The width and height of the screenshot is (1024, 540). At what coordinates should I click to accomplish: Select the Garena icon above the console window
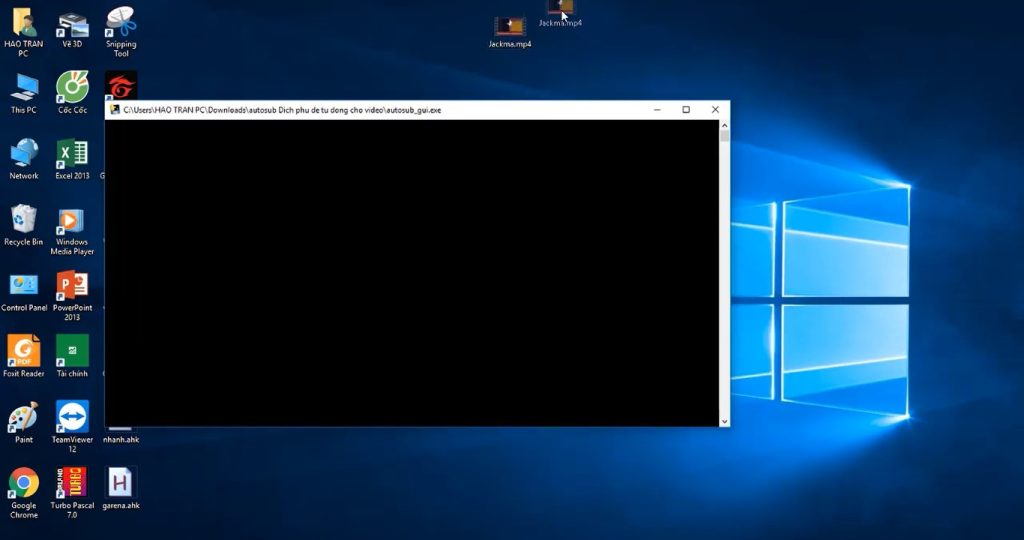[121, 86]
